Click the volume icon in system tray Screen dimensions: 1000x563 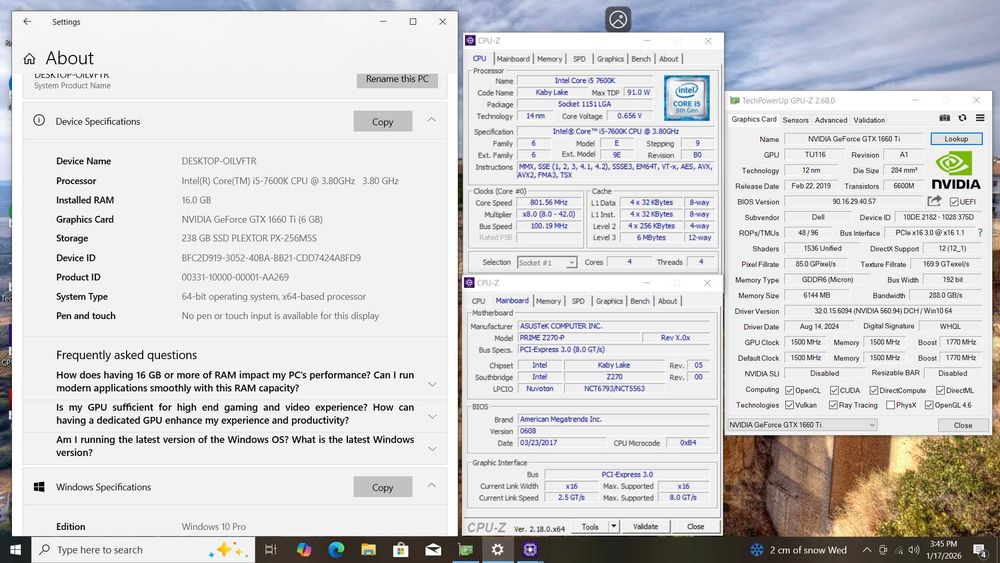[x=914, y=550]
